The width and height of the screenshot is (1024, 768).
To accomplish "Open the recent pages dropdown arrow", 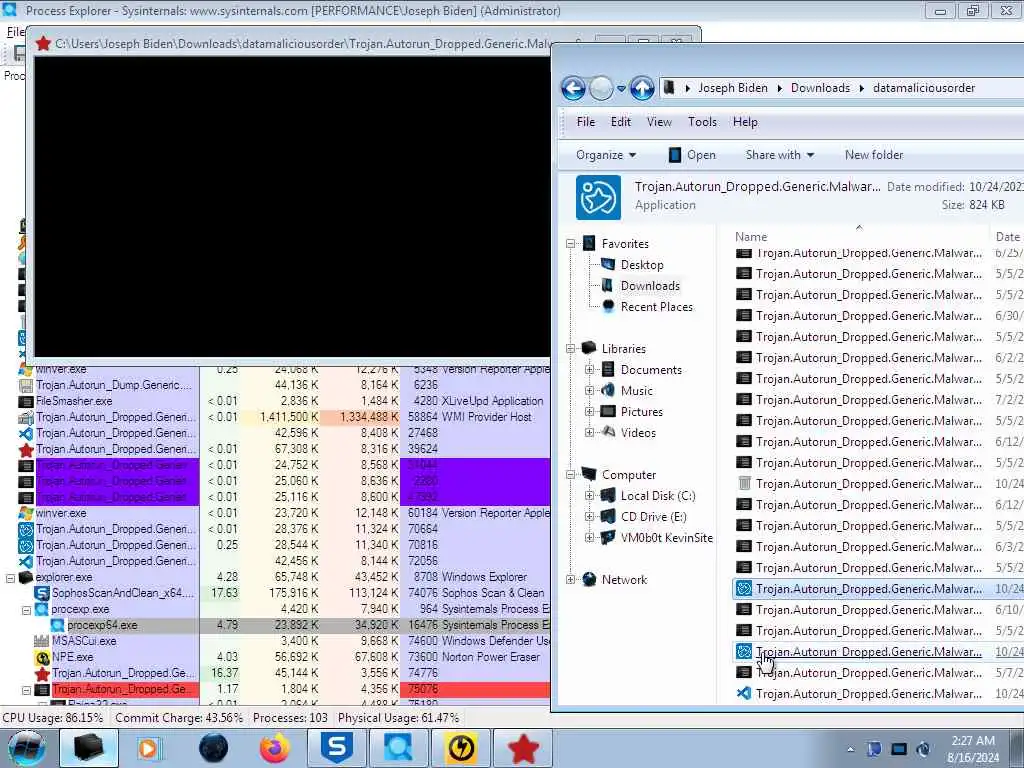I will (x=621, y=88).
